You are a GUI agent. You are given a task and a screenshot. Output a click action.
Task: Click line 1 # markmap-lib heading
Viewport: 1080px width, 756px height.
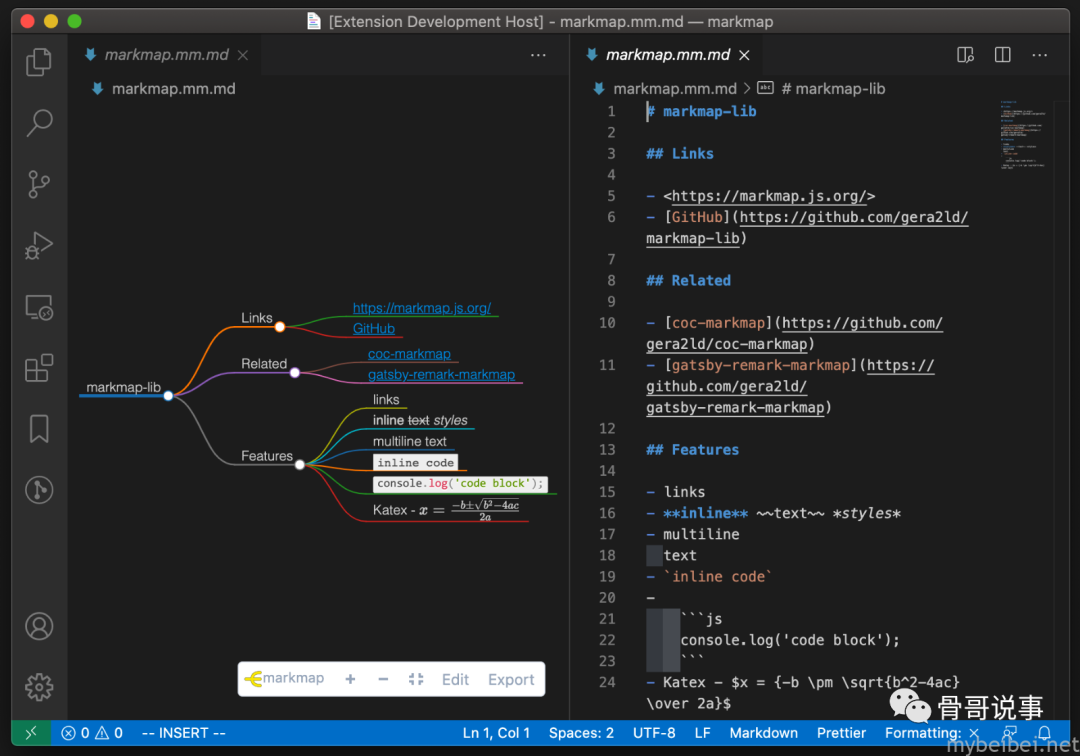701,112
